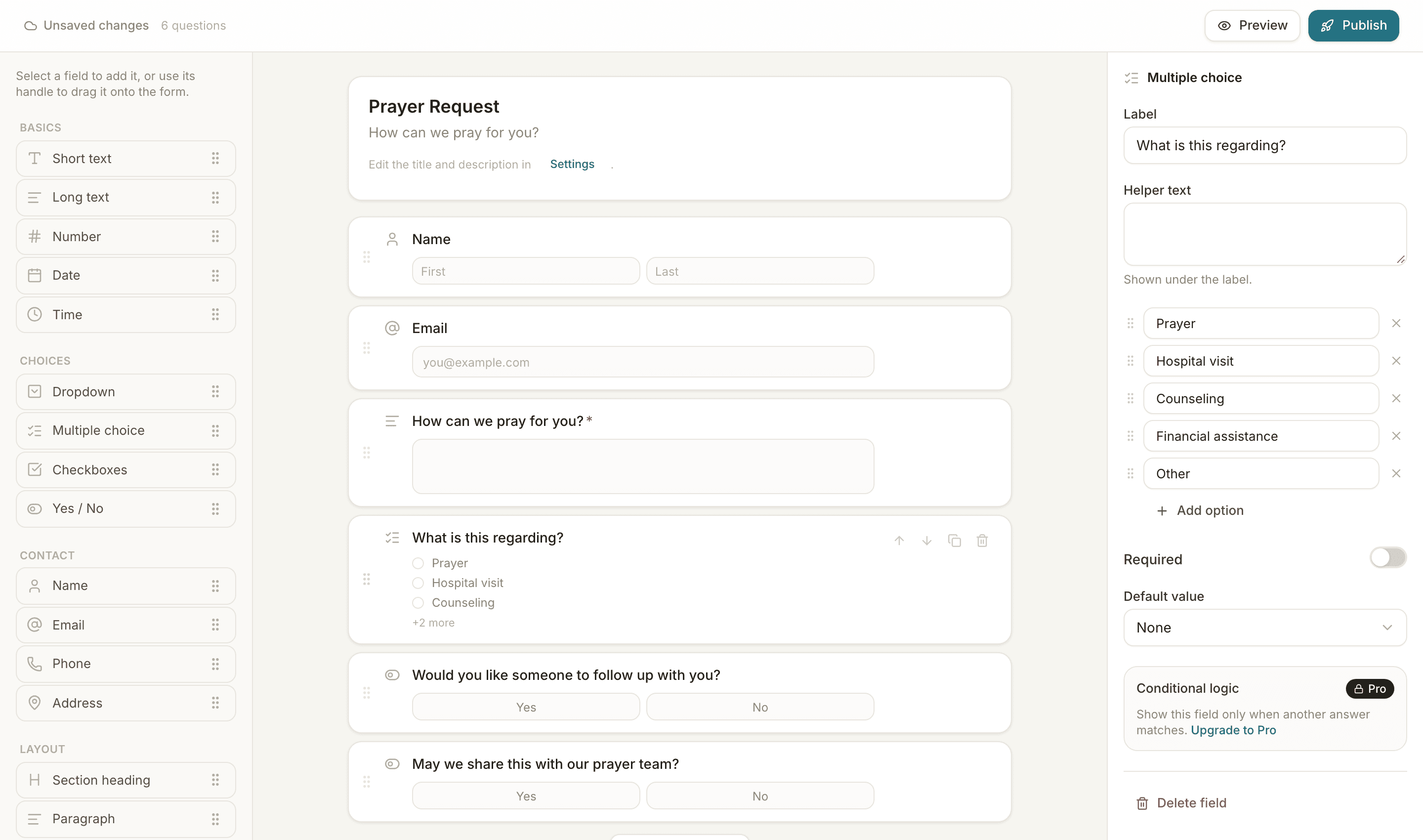The height and width of the screenshot is (840, 1423).
Task: Select the 'Hospital visit' radio option
Action: (418, 583)
